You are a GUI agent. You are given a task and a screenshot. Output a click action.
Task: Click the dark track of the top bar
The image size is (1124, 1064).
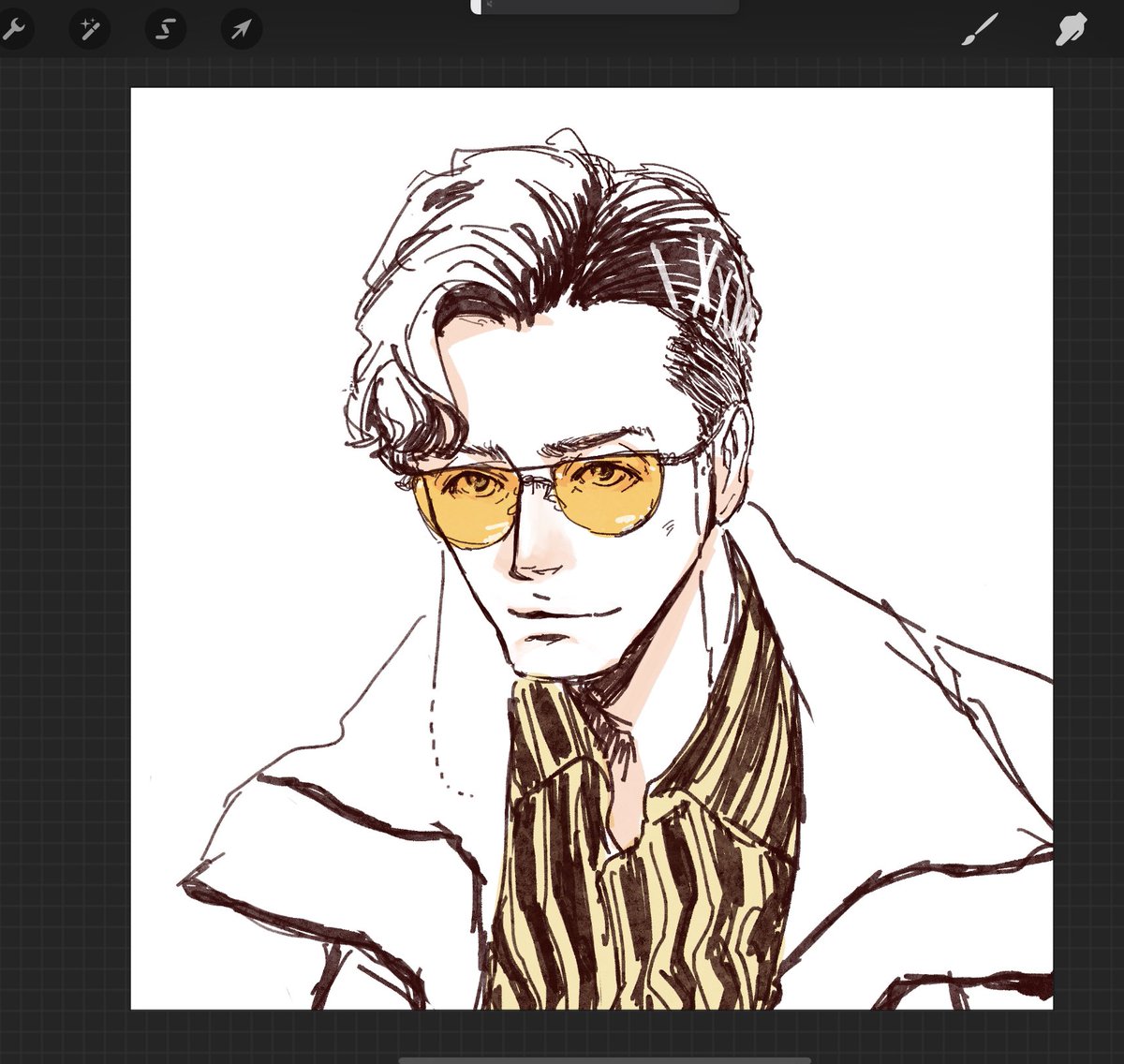point(609,7)
